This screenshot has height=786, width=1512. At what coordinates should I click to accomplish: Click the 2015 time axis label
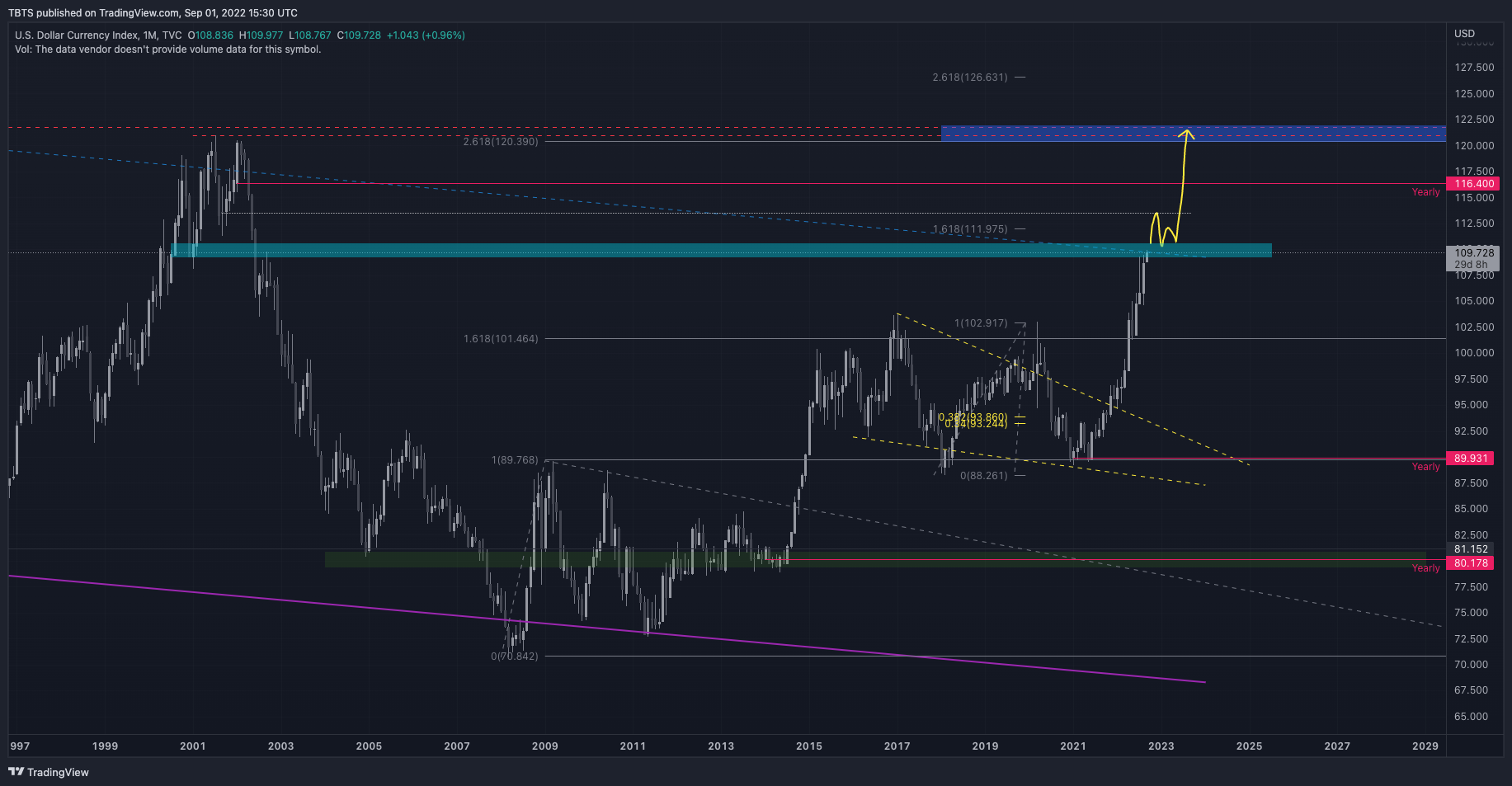809,746
